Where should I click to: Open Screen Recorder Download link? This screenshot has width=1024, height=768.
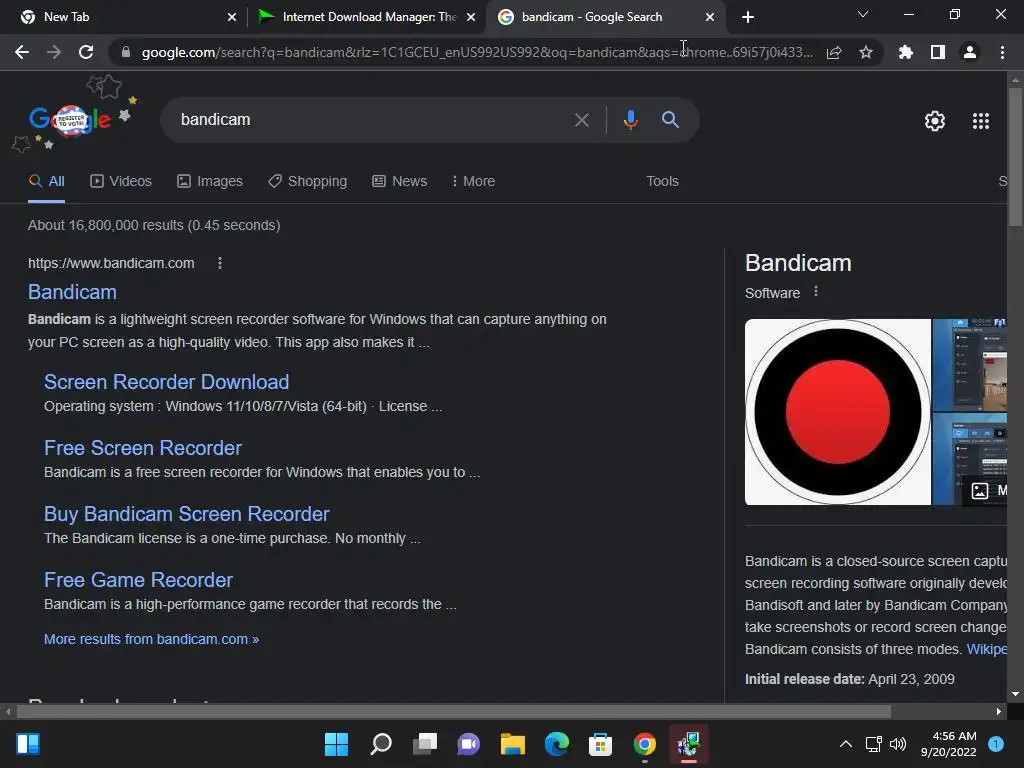167,382
